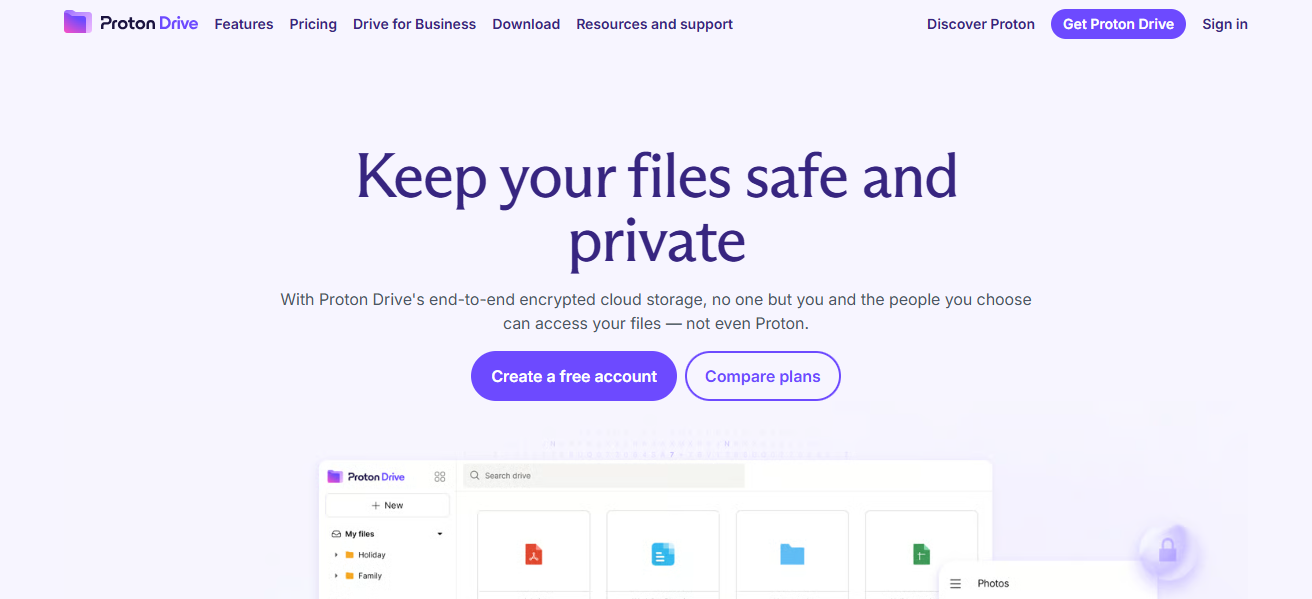Open the Pricing page

pos(313,24)
